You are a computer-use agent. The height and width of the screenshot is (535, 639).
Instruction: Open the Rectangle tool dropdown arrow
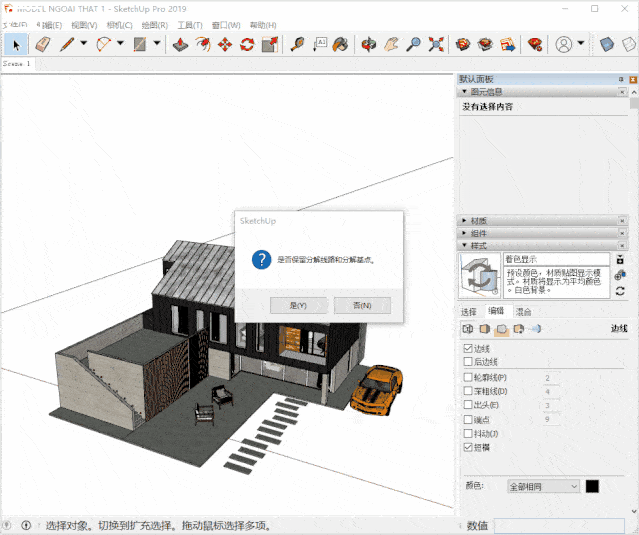(x=157, y=43)
